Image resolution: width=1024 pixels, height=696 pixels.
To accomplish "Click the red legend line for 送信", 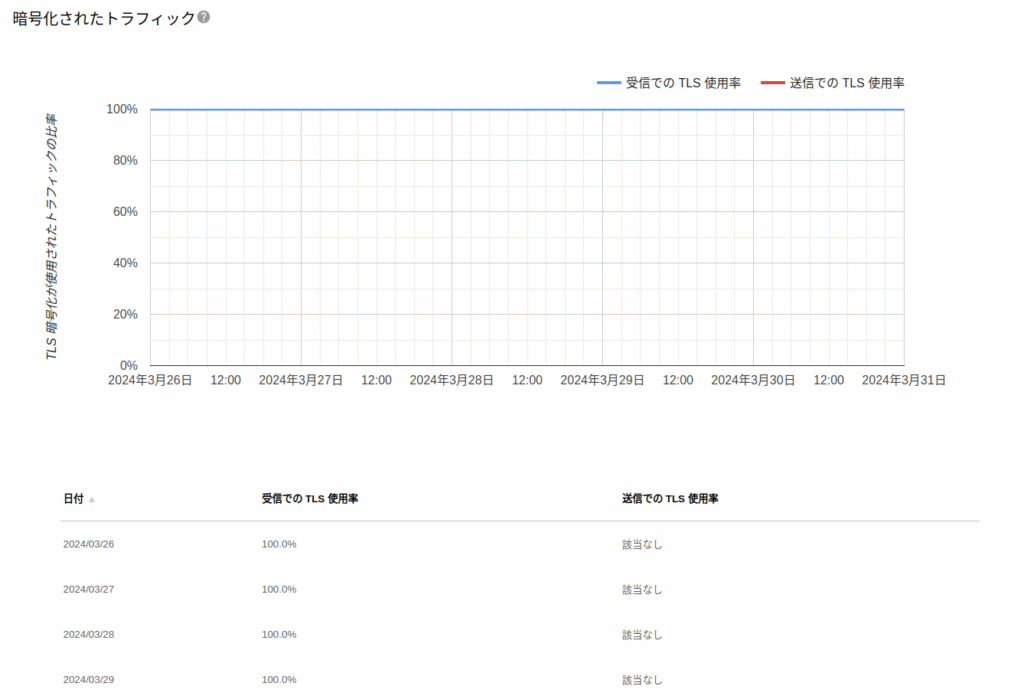I will pyautogui.click(x=772, y=83).
